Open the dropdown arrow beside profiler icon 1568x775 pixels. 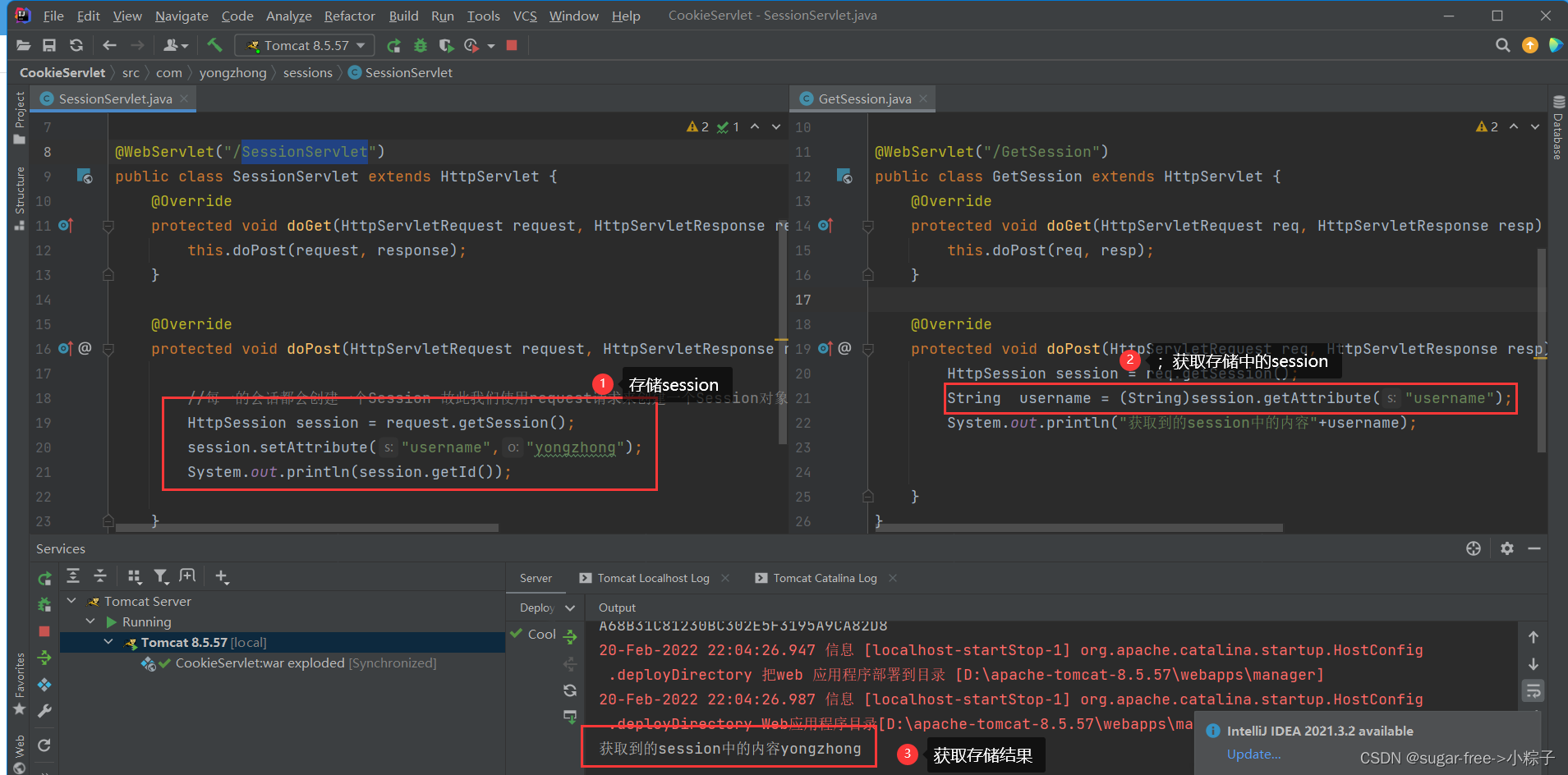tap(491, 46)
